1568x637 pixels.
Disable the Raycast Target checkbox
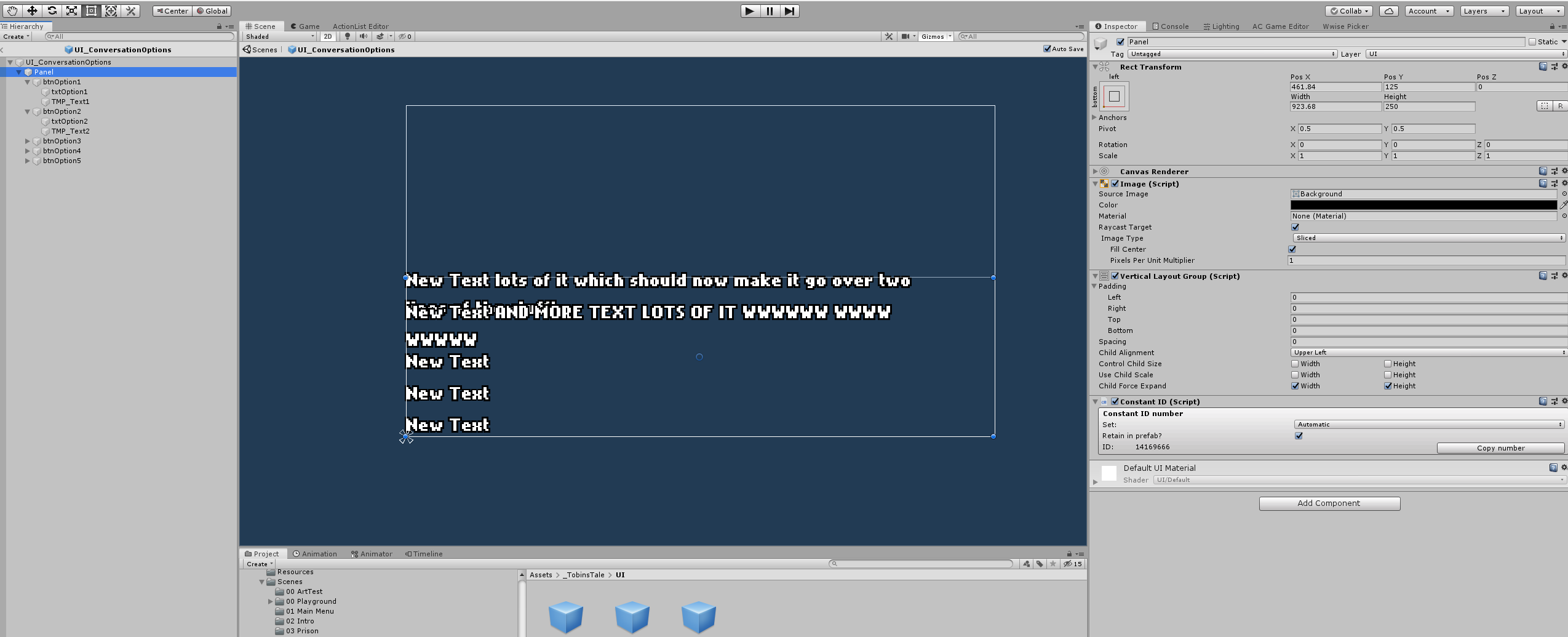tap(1295, 226)
